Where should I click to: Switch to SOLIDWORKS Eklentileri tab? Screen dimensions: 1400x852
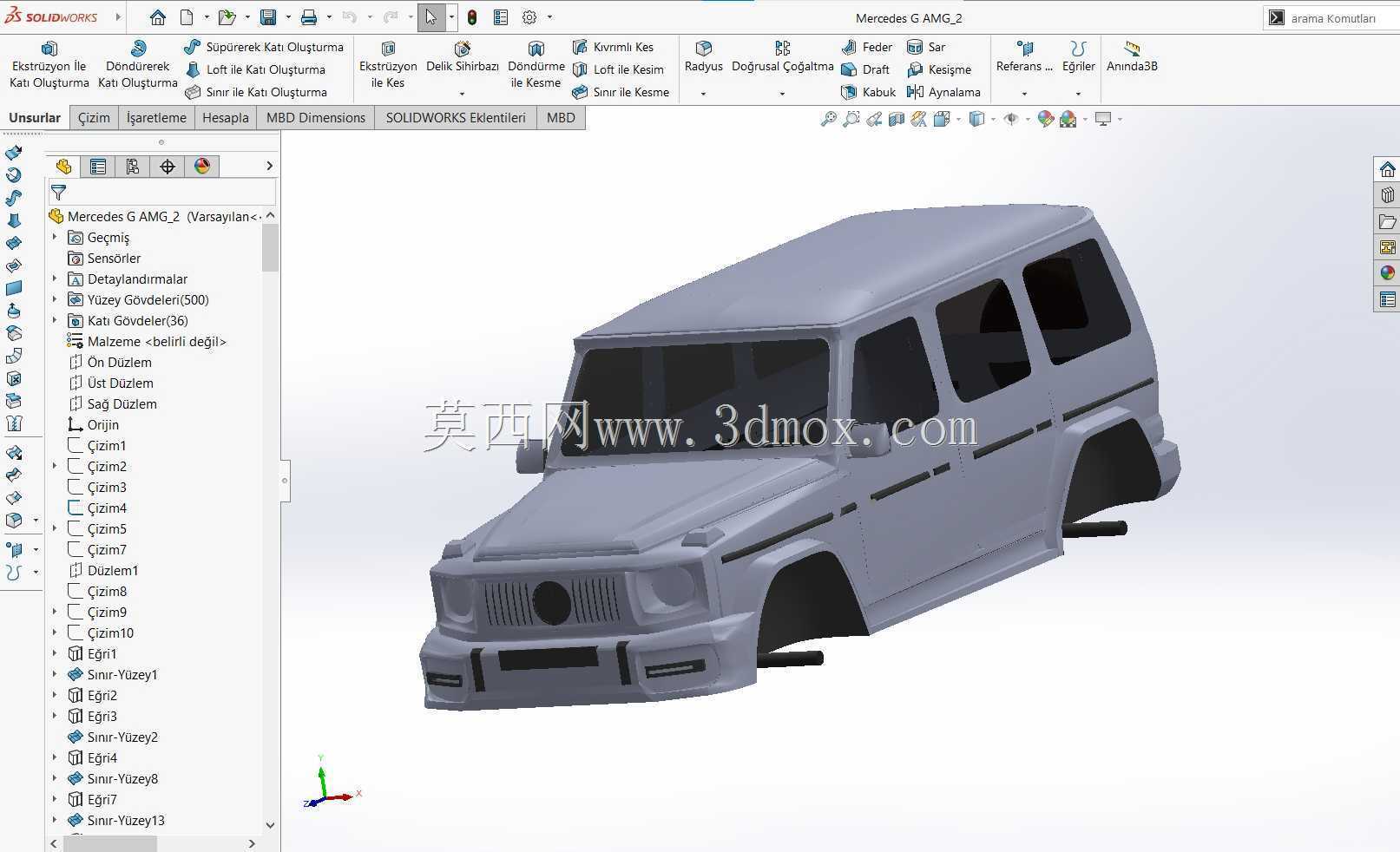click(x=456, y=118)
